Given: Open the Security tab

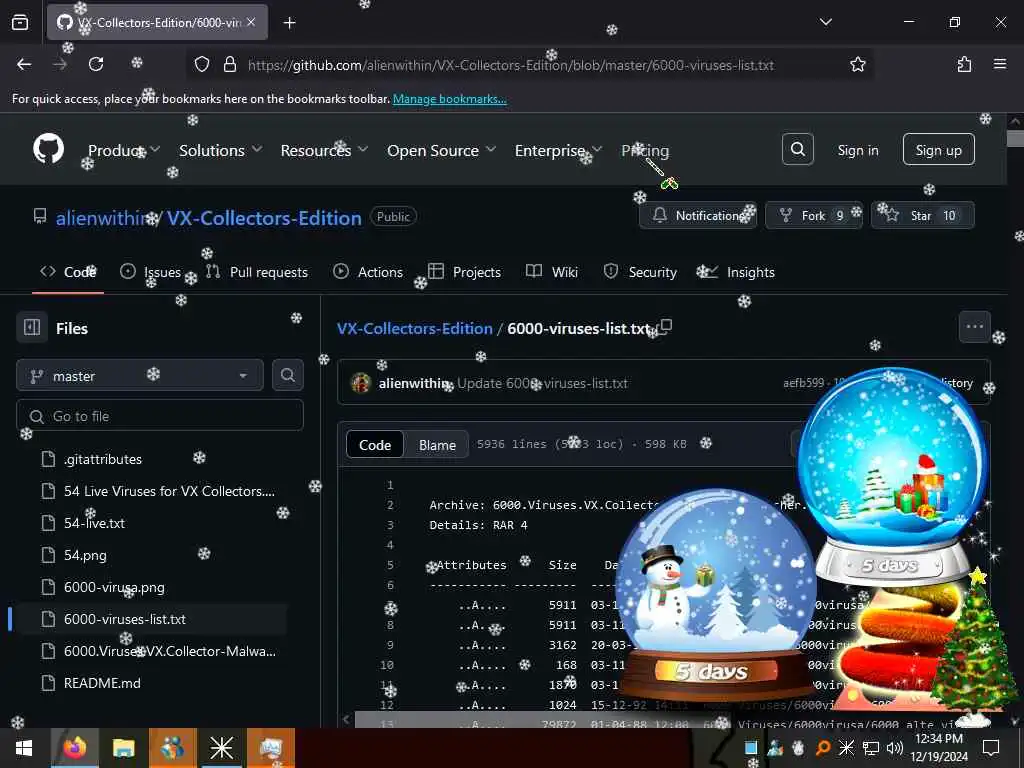Looking at the screenshot, I should [x=640, y=272].
